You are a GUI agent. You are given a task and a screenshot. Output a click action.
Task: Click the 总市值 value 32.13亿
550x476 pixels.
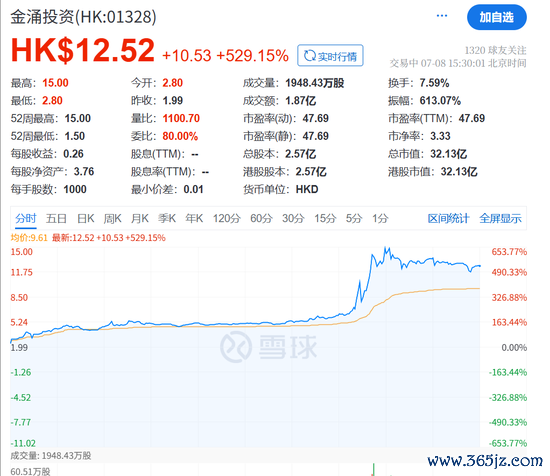tap(449, 154)
